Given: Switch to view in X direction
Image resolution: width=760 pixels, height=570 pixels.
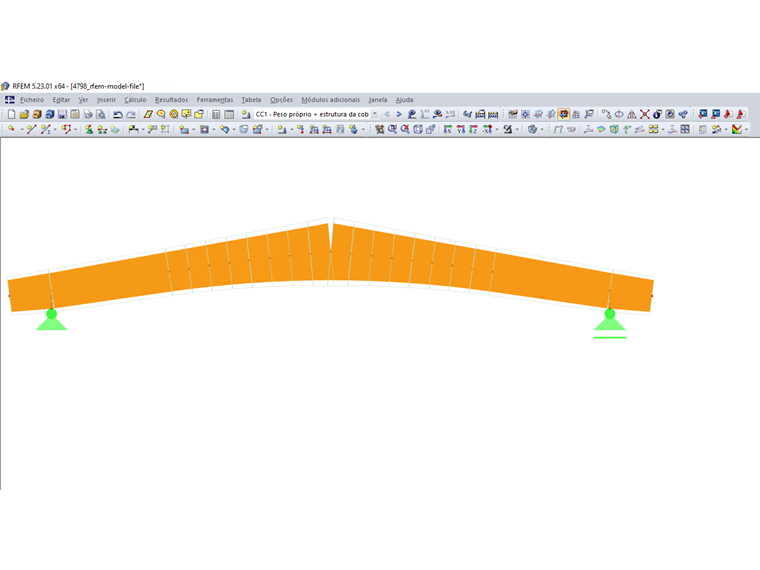Looking at the screenshot, I should click(448, 129).
